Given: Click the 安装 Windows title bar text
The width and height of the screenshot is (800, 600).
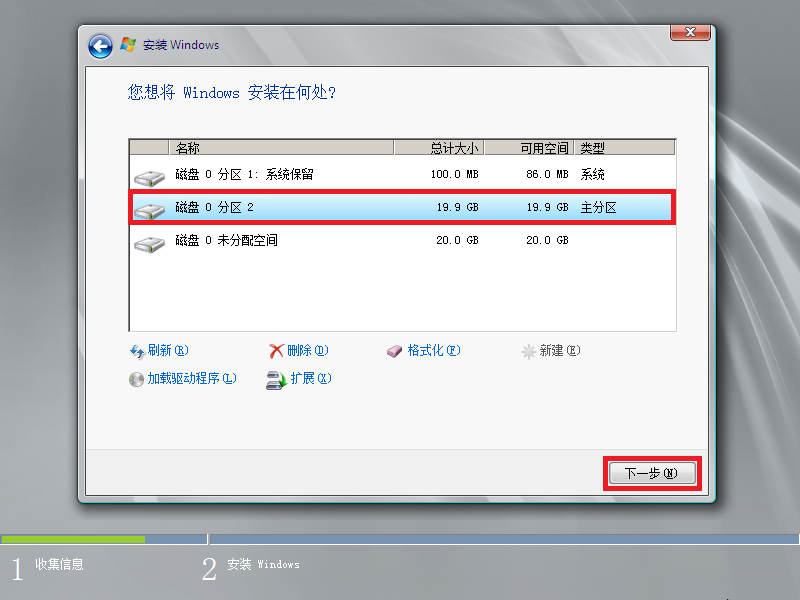Looking at the screenshot, I should tap(181, 45).
